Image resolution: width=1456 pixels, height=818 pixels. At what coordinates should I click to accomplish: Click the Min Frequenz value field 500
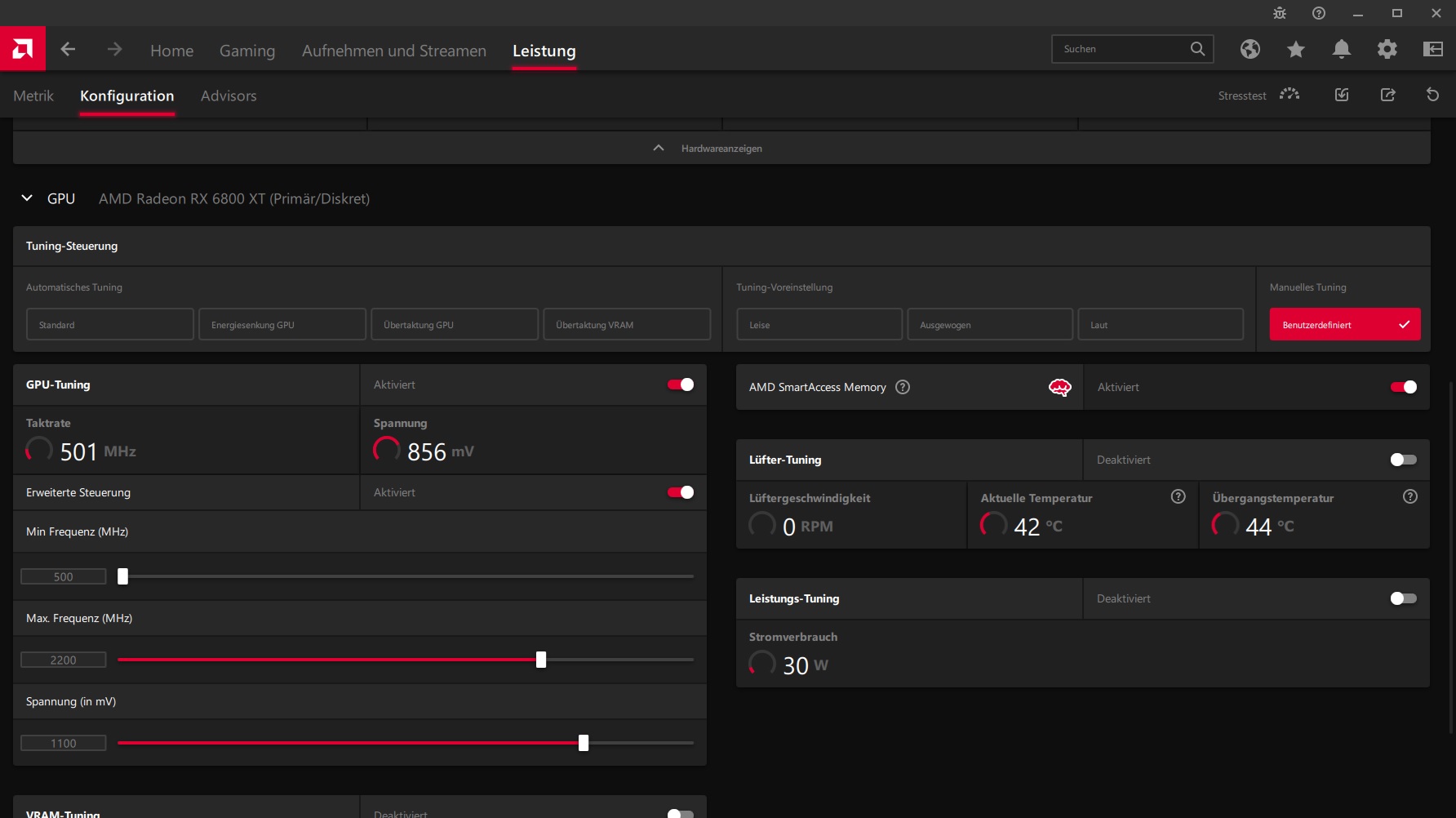coord(64,576)
